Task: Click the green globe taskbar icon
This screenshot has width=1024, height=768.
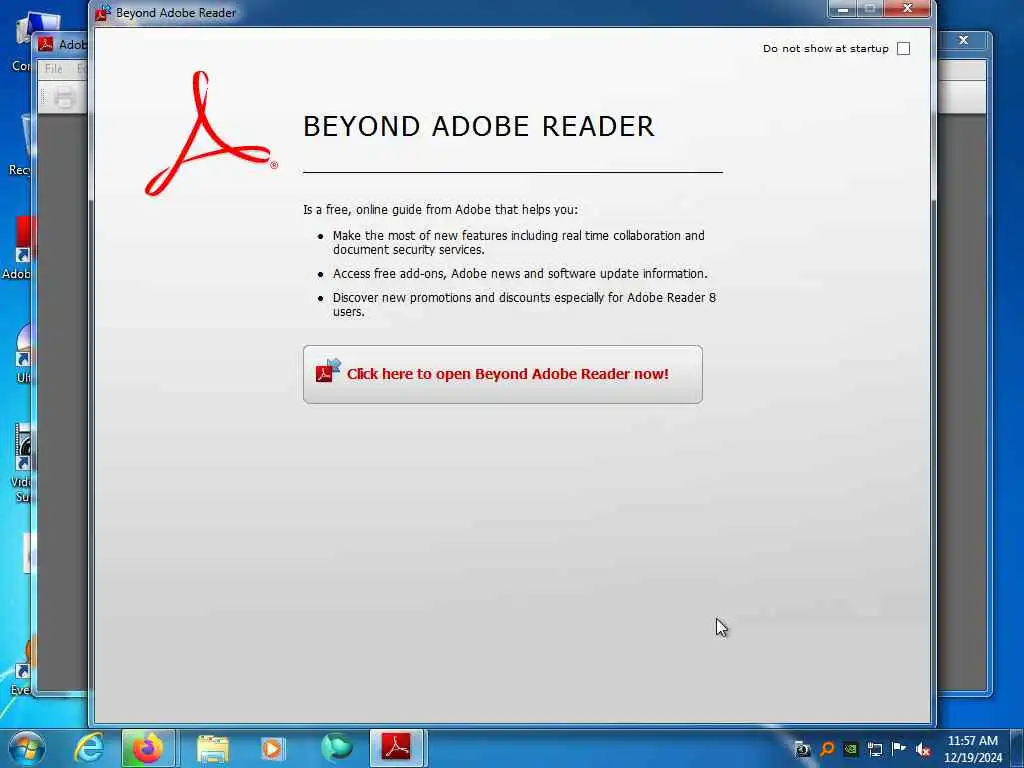Action: click(x=337, y=748)
